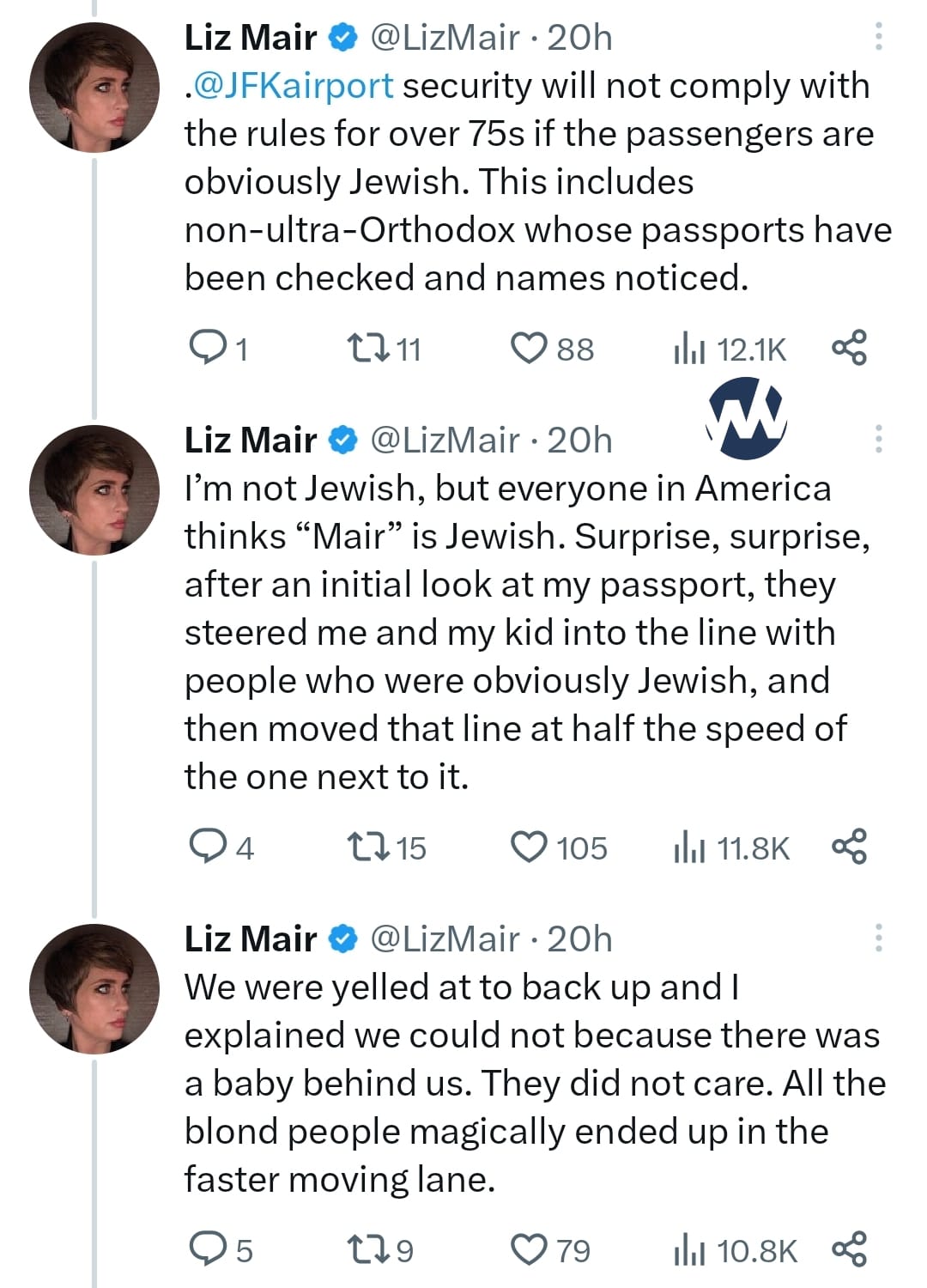Open more options for the third tweet
Image resolution: width=927 pixels, height=1288 pixels.
[878, 938]
